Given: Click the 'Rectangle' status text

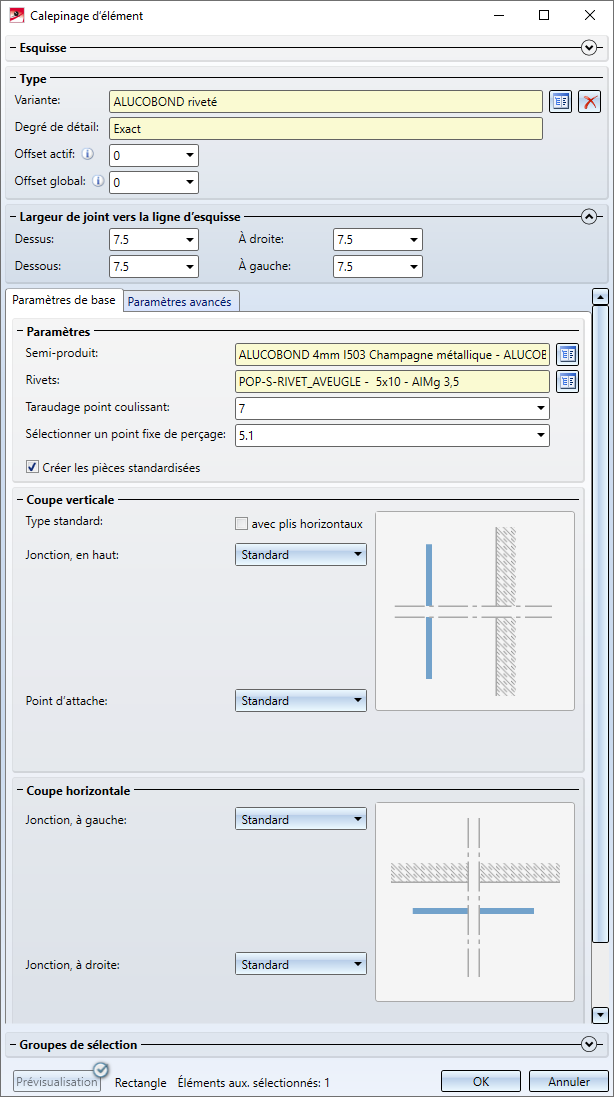Looking at the screenshot, I should [141, 1082].
